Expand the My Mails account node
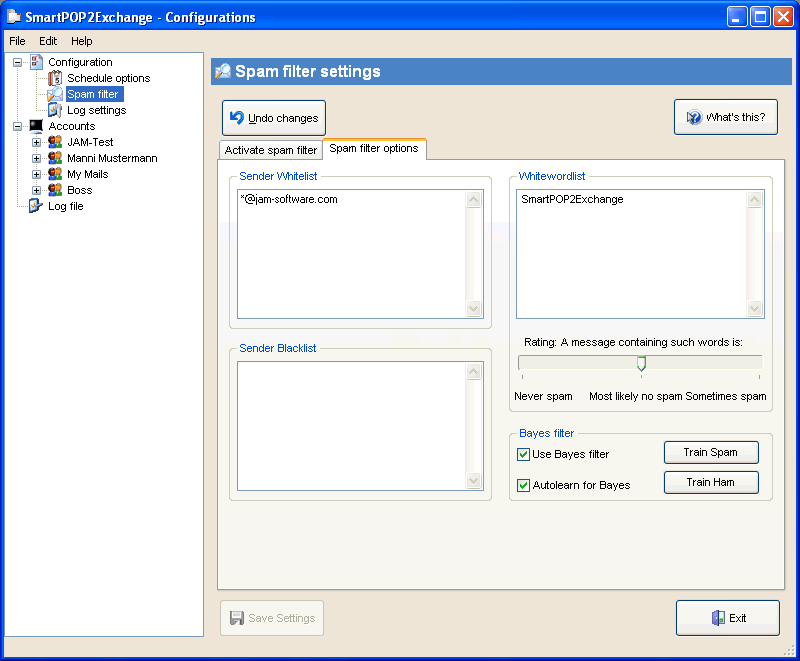This screenshot has width=800, height=661. coord(36,174)
